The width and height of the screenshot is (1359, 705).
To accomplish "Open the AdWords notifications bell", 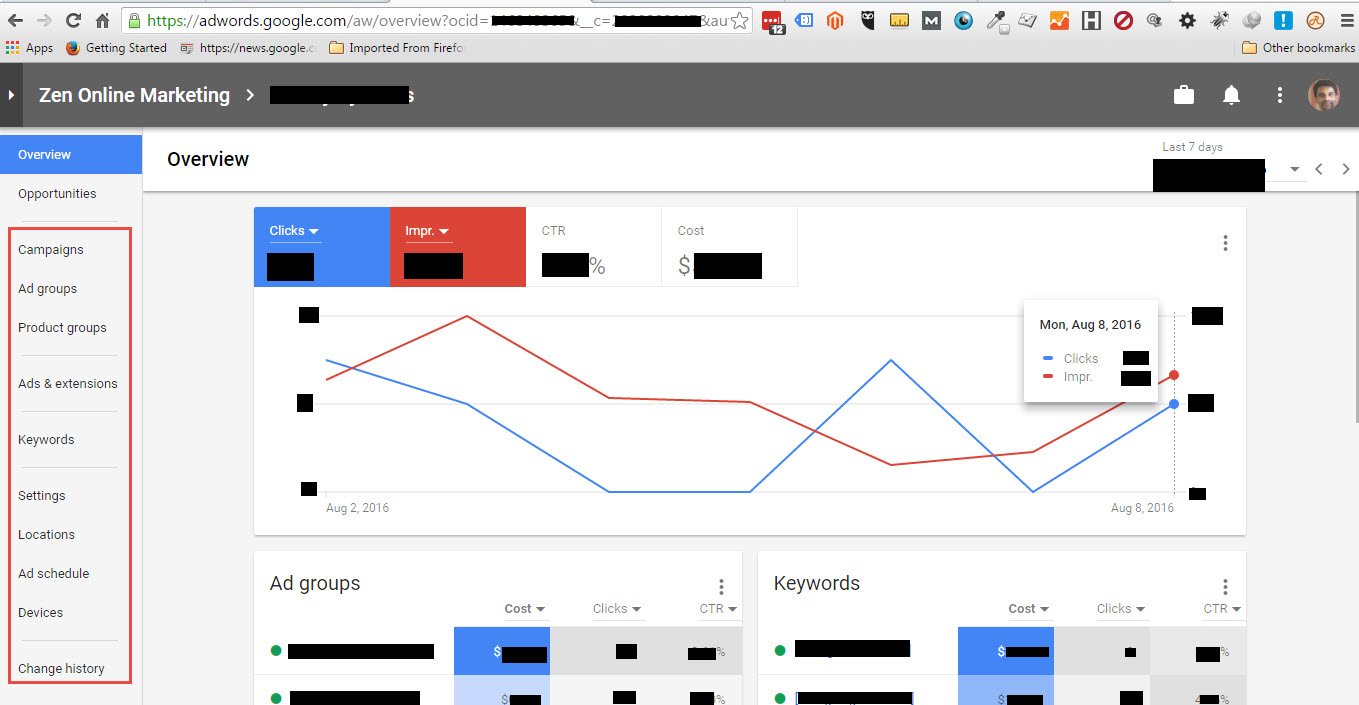I will [1231, 94].
